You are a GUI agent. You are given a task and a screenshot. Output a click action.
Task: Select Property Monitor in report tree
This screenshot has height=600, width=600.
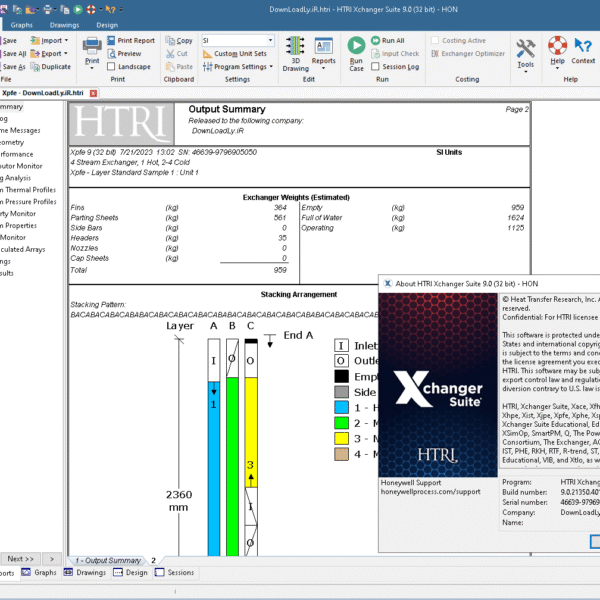coord(18,214)
